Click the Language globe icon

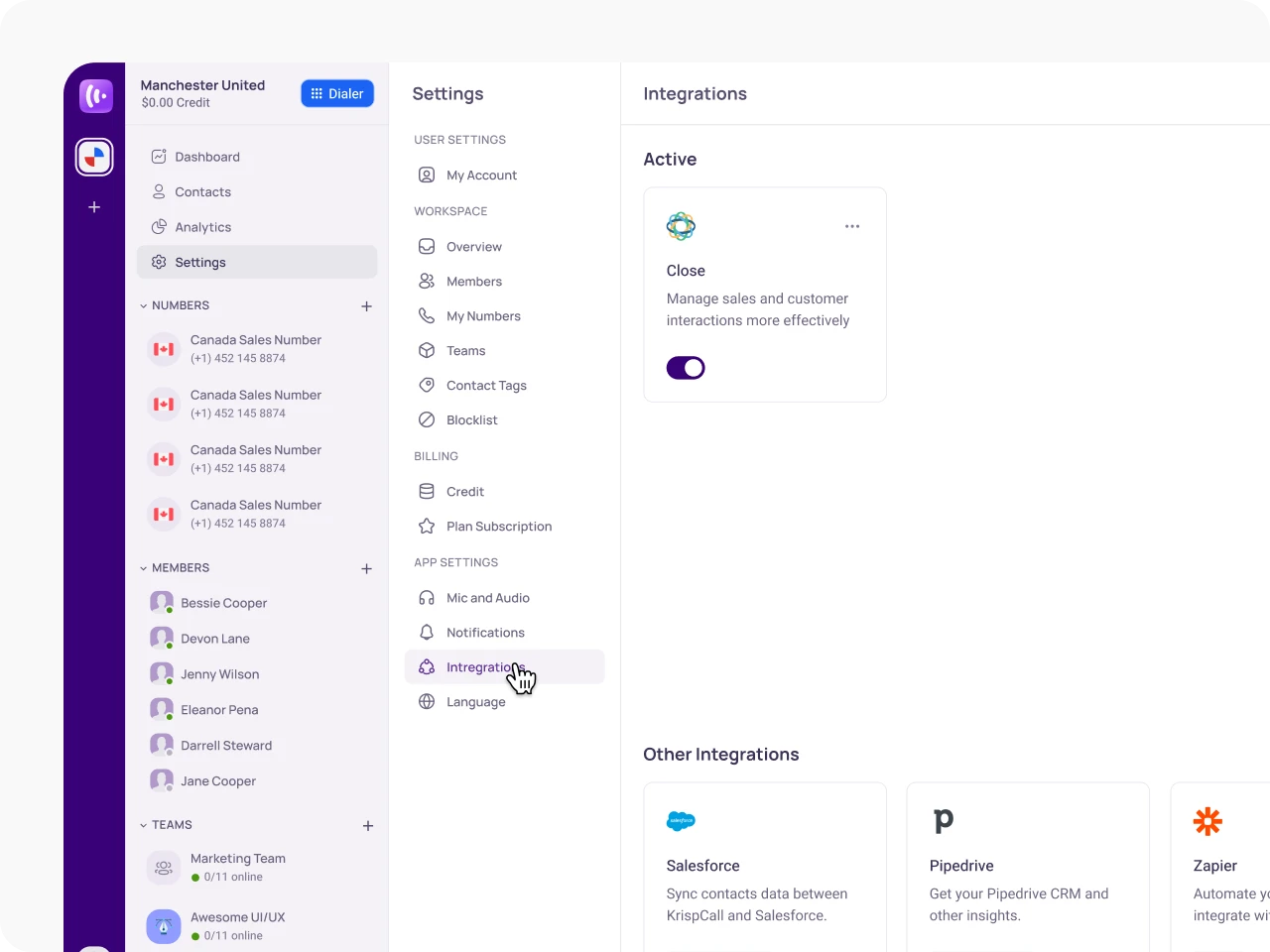(x=427, y=702)
